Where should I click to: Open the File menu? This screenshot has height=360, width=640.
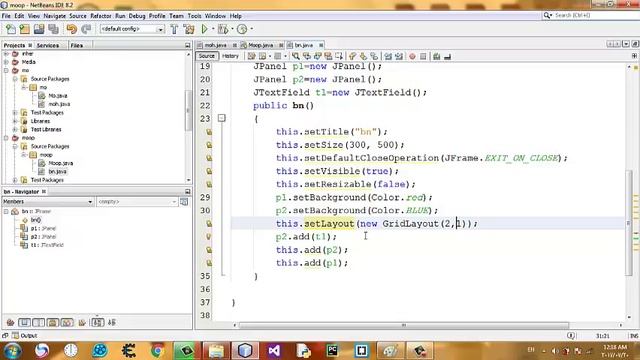pyautogui.click(x=6, y=16)
